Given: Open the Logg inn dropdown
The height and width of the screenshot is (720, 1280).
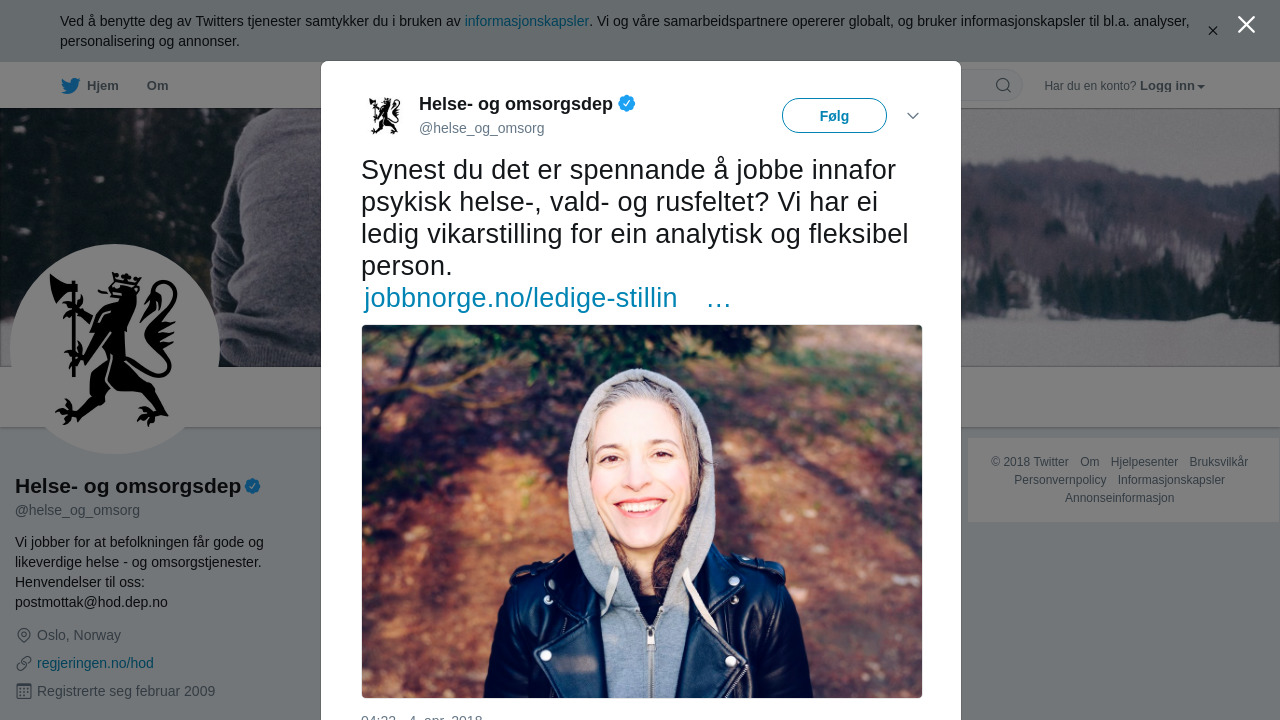Looking at the screenshot, I should pos(1172,86).
